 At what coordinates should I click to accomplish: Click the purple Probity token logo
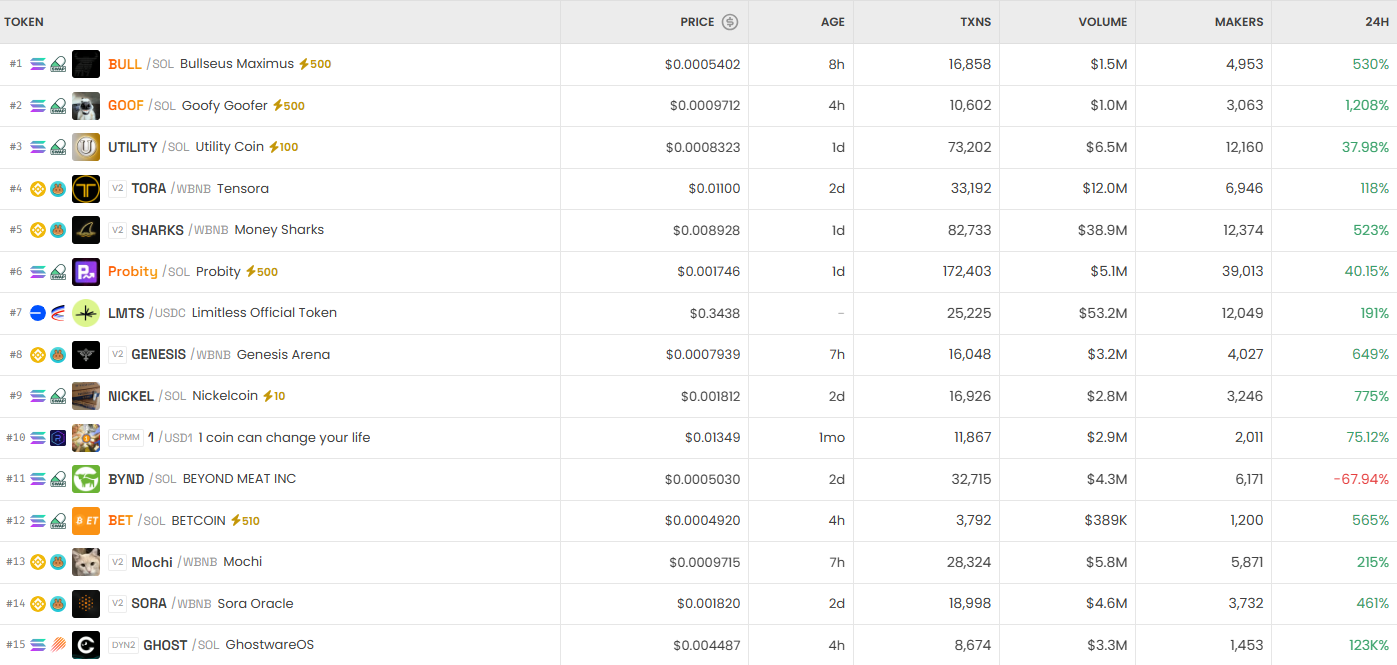86,272
